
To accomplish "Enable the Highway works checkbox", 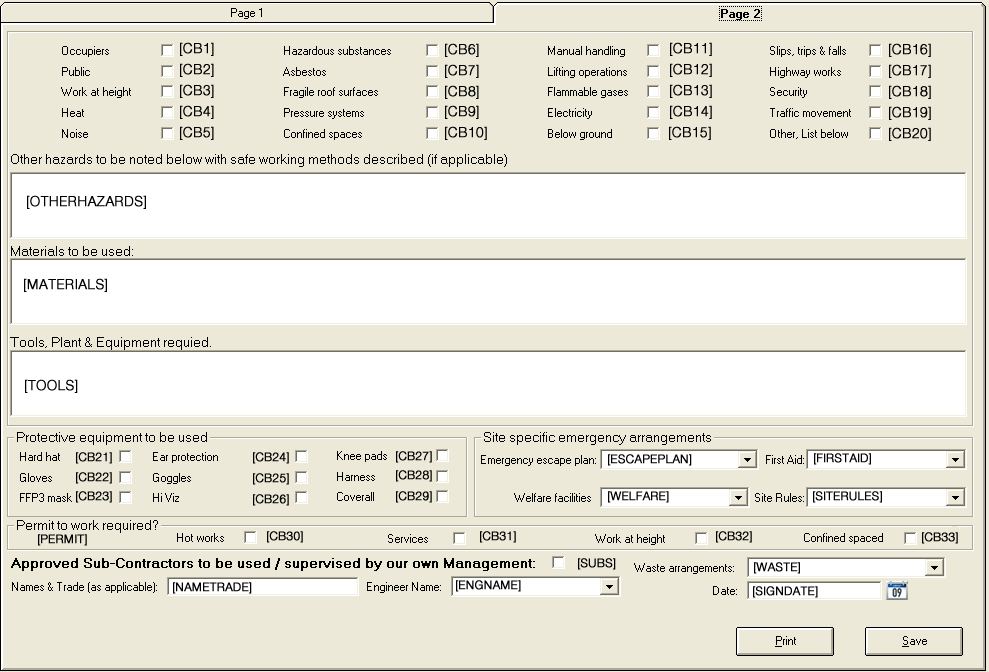I will 875,71.
